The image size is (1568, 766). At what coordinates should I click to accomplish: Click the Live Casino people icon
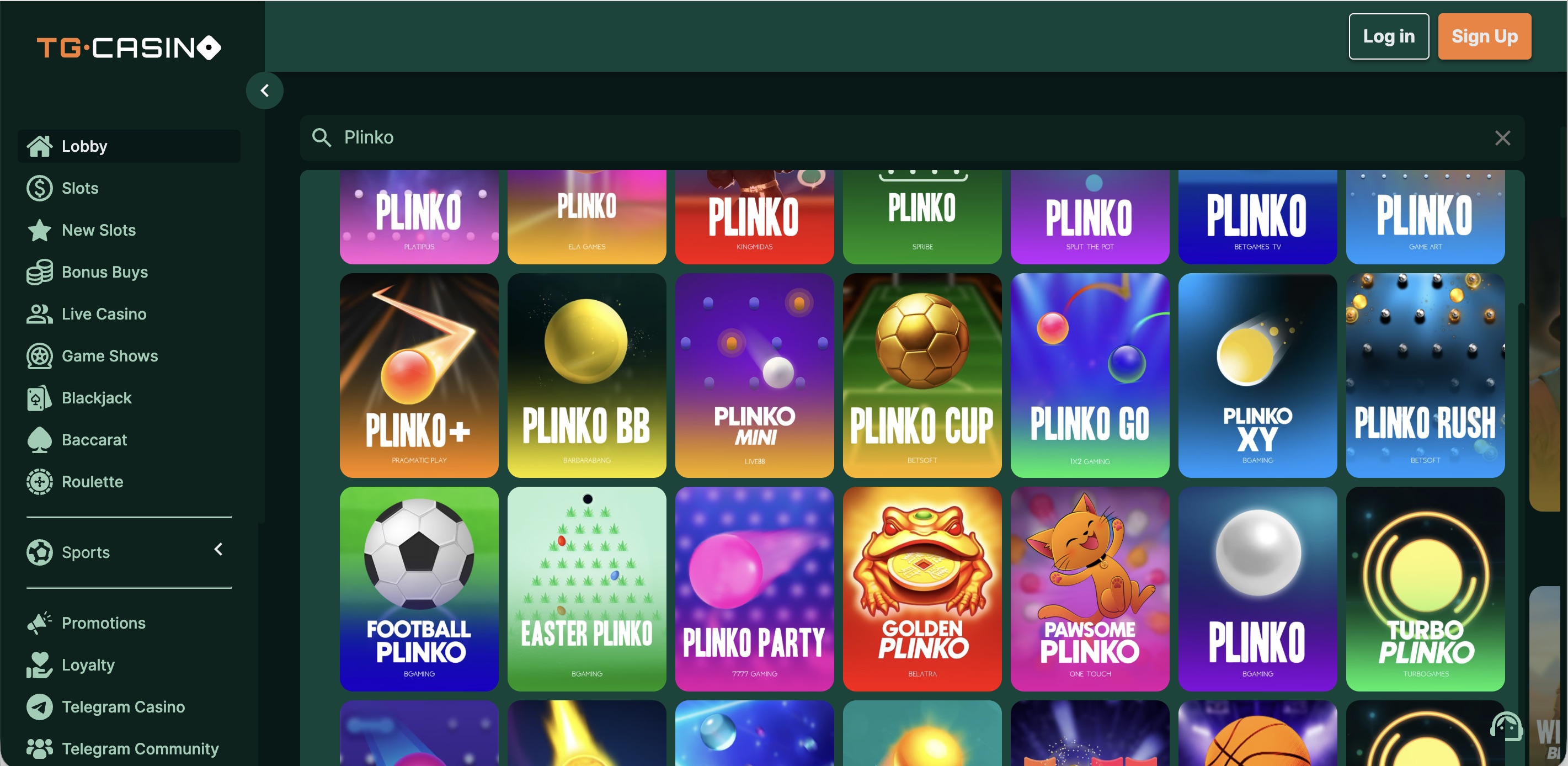[x=40, y=314]
